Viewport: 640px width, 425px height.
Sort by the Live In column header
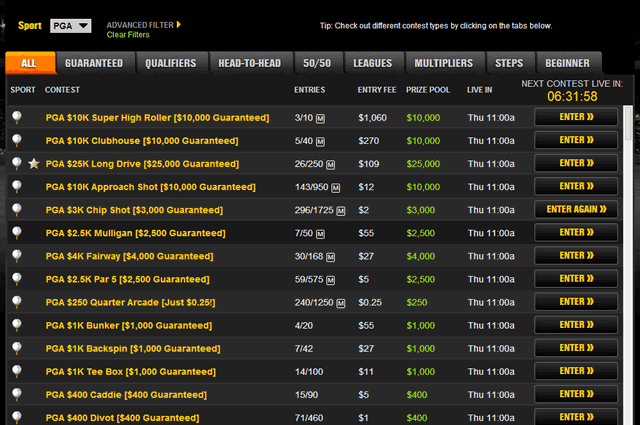(x=480, y=90)
